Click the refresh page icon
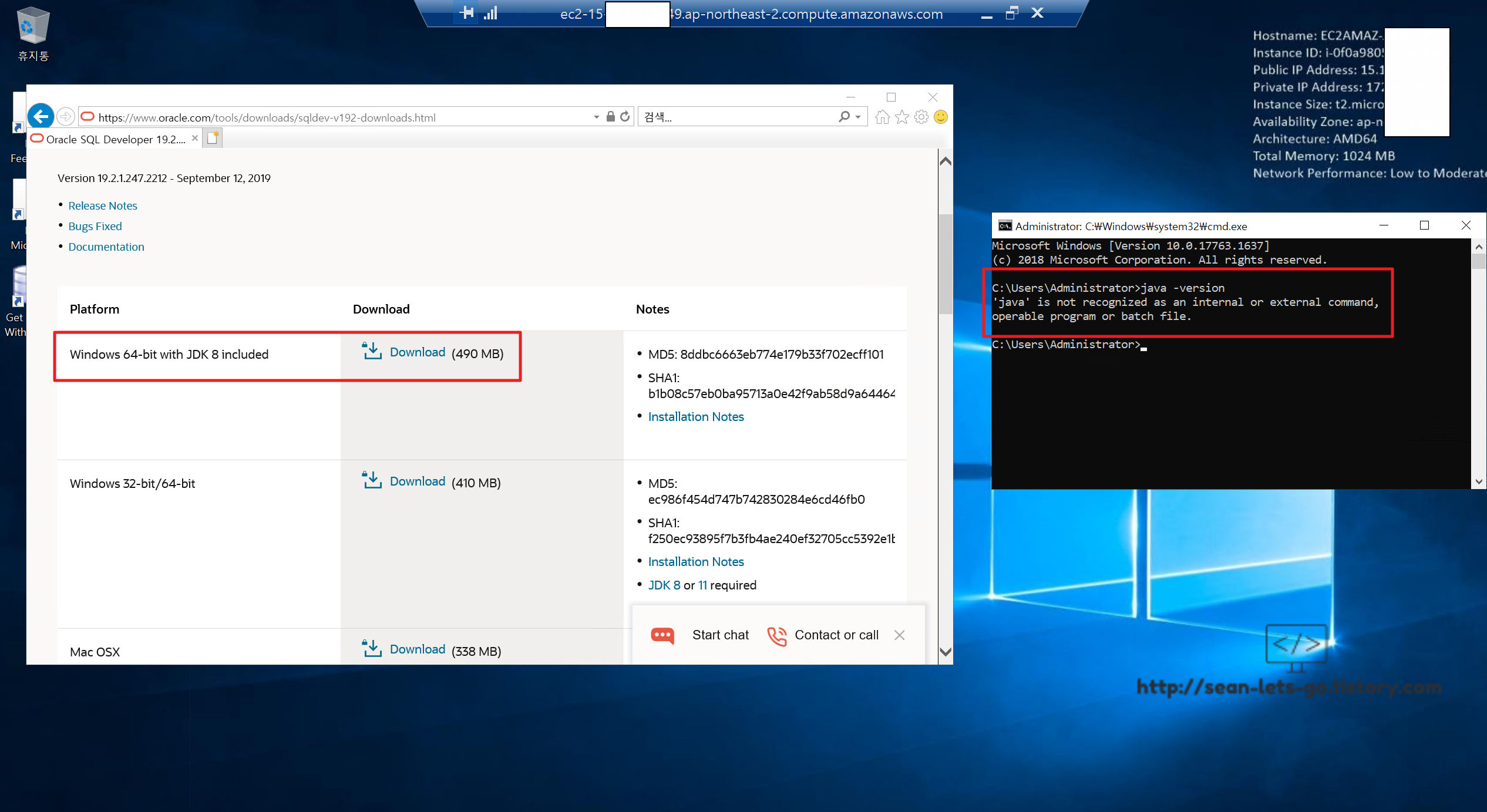1487x812 pixels. (625, 117)
